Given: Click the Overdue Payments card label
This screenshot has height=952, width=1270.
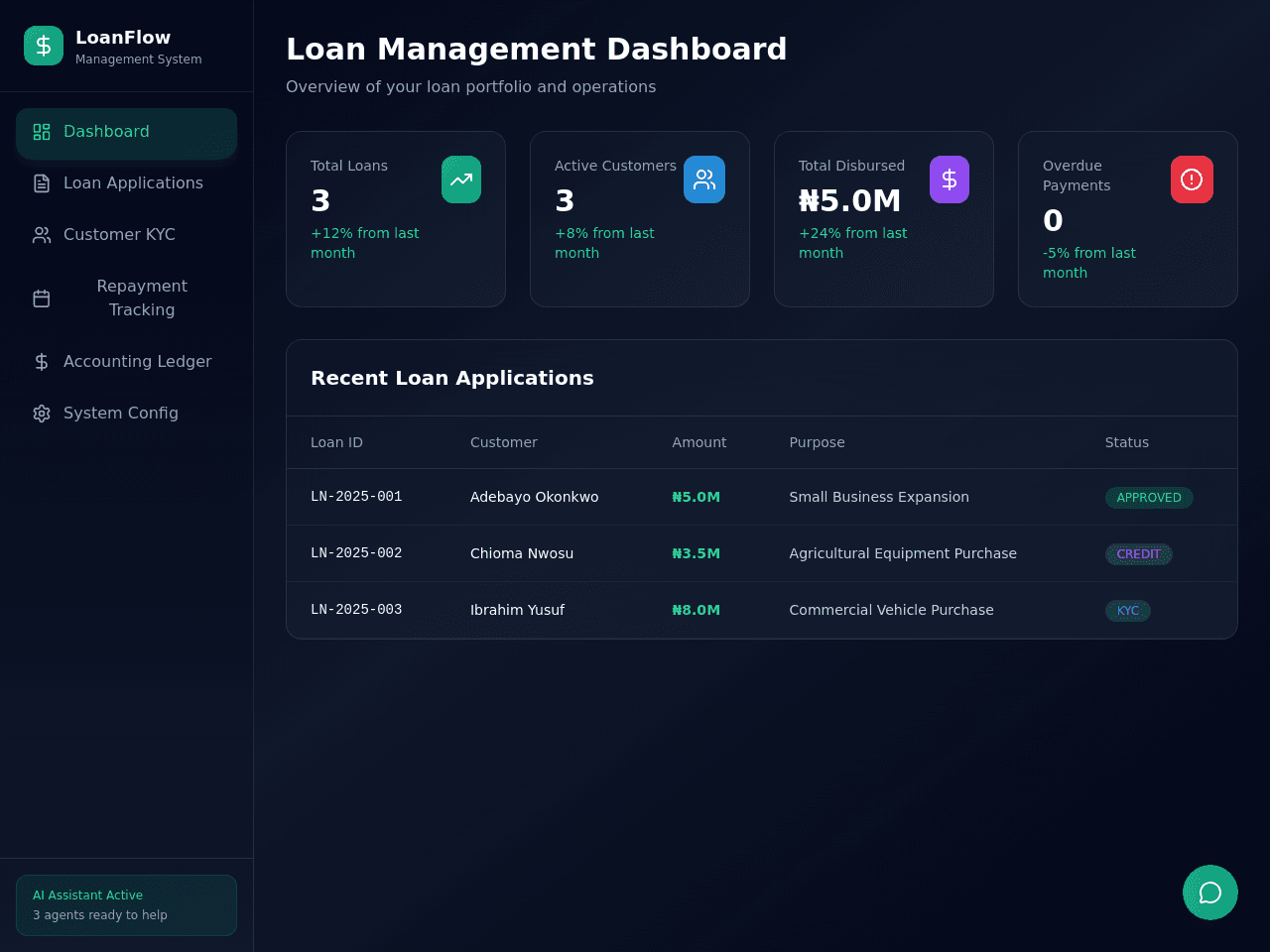Looking at the screenshot, I should coord(1077,176).
